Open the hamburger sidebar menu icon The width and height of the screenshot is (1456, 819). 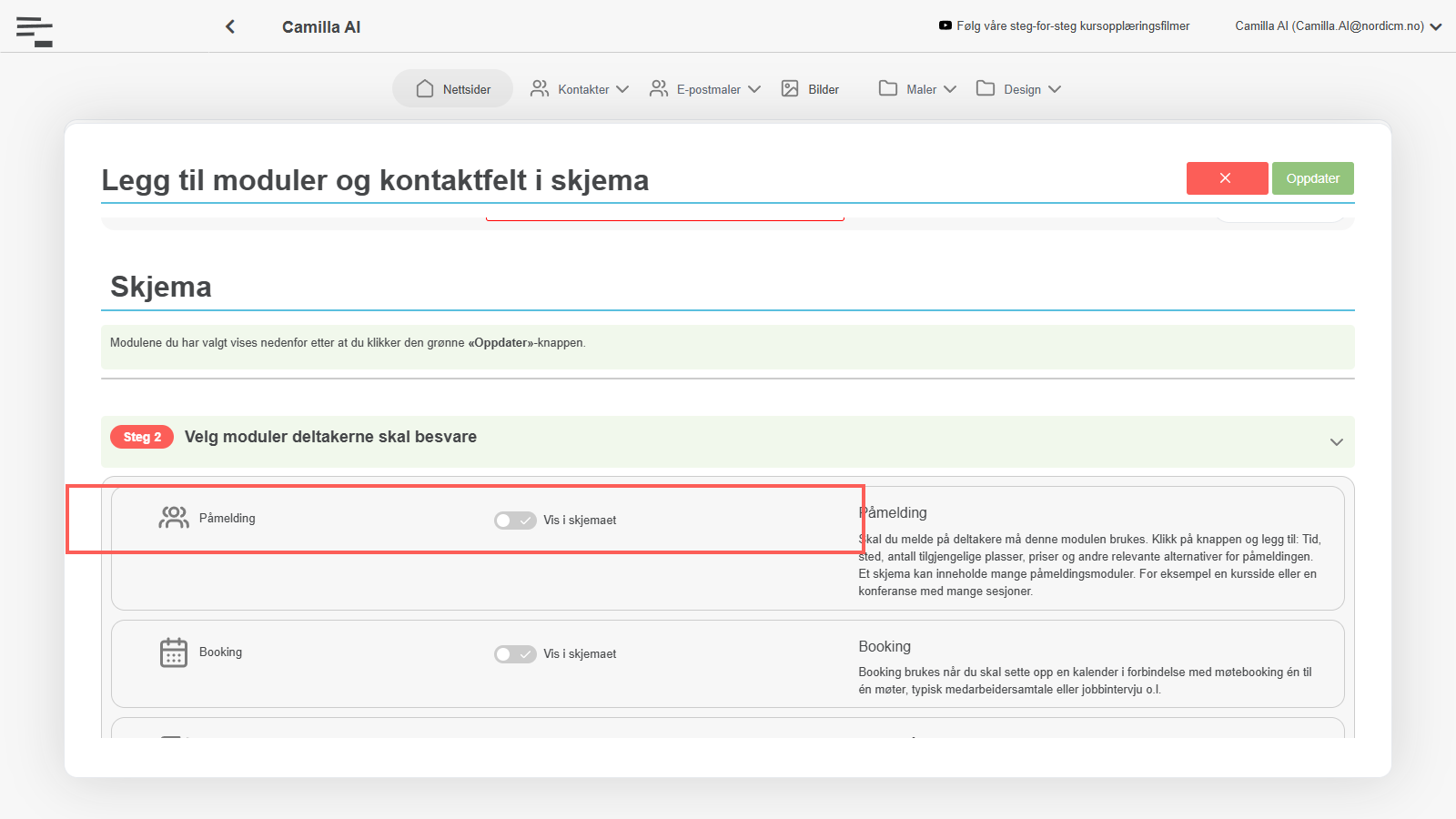pyautogui.click(x=35, y=31)
